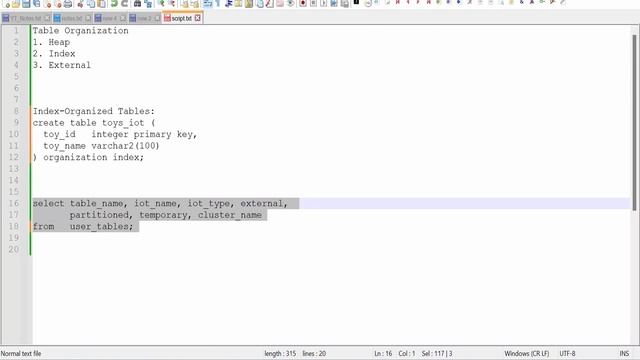This screenshot has height=360, width=640.
Task: Click 'Col : 1' status entry
Action: pyautogui.click(x=407, y=353)
